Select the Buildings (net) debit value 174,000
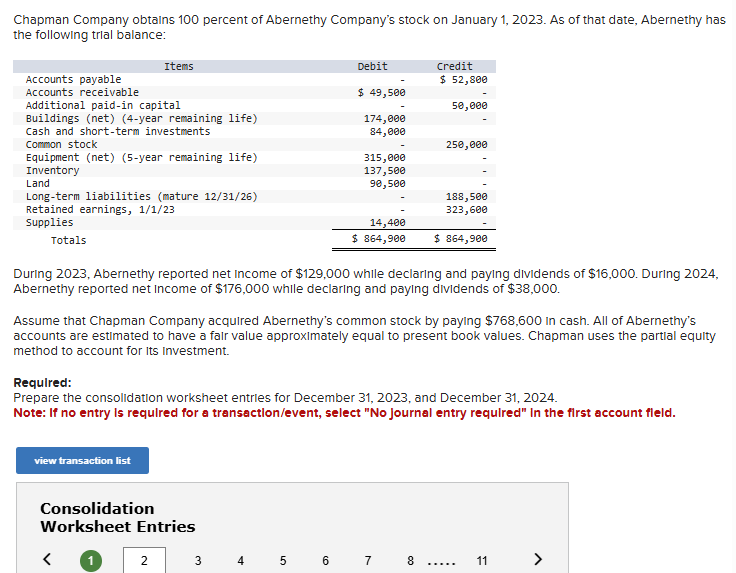 coord(384,119)
